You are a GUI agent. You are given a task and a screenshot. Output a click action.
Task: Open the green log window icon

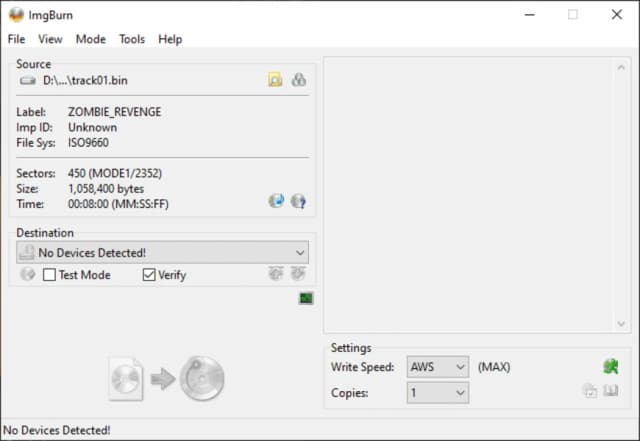point(306,298)
